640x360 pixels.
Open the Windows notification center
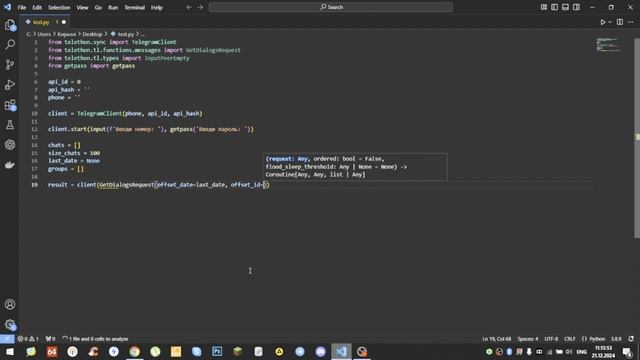tap(627, 352)
